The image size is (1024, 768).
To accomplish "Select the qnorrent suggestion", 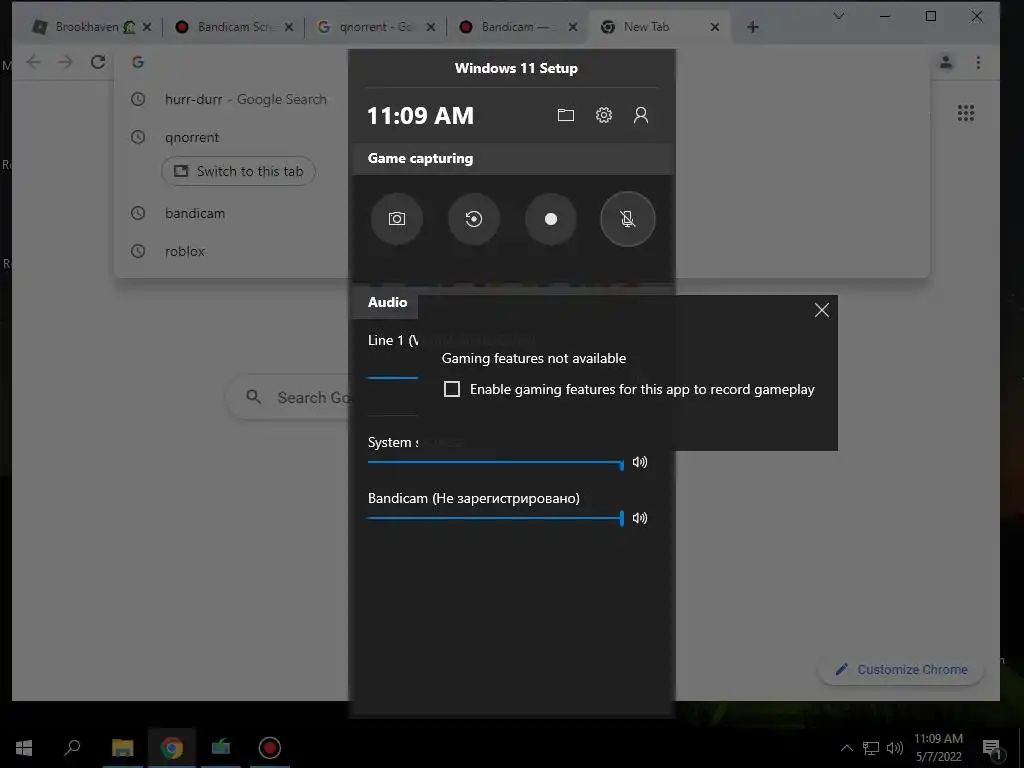I will (192, 137).
